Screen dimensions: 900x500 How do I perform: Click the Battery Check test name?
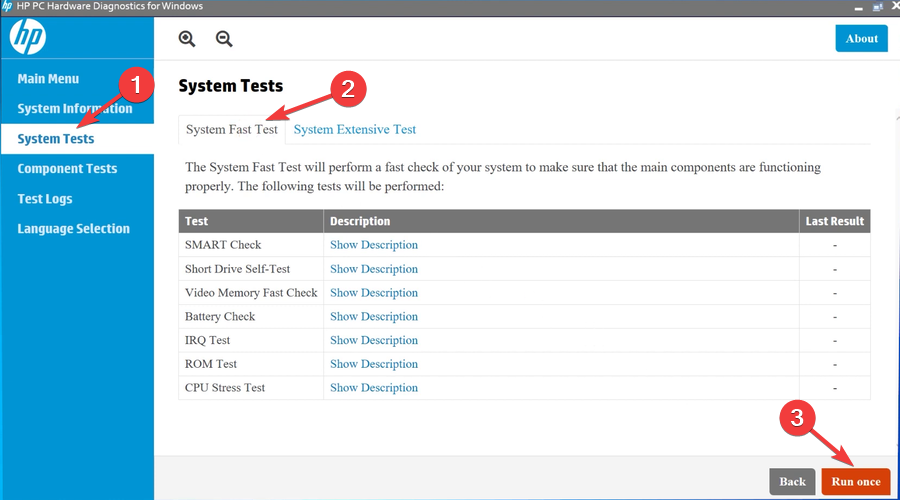pyautogui.click(x=220, y=317)
